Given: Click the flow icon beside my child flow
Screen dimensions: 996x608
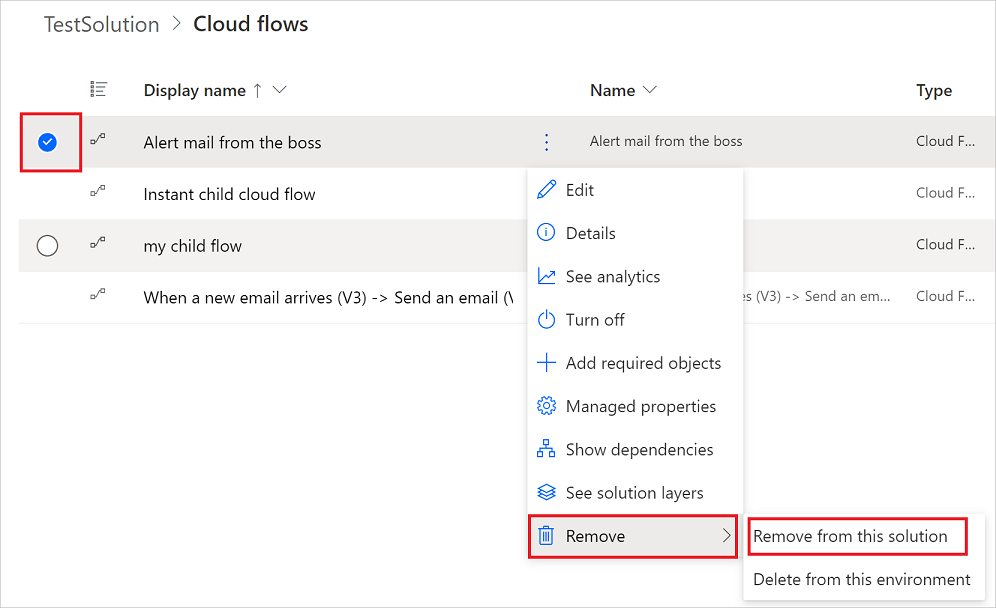Looking at the screenshot, I should coord(97,245).
